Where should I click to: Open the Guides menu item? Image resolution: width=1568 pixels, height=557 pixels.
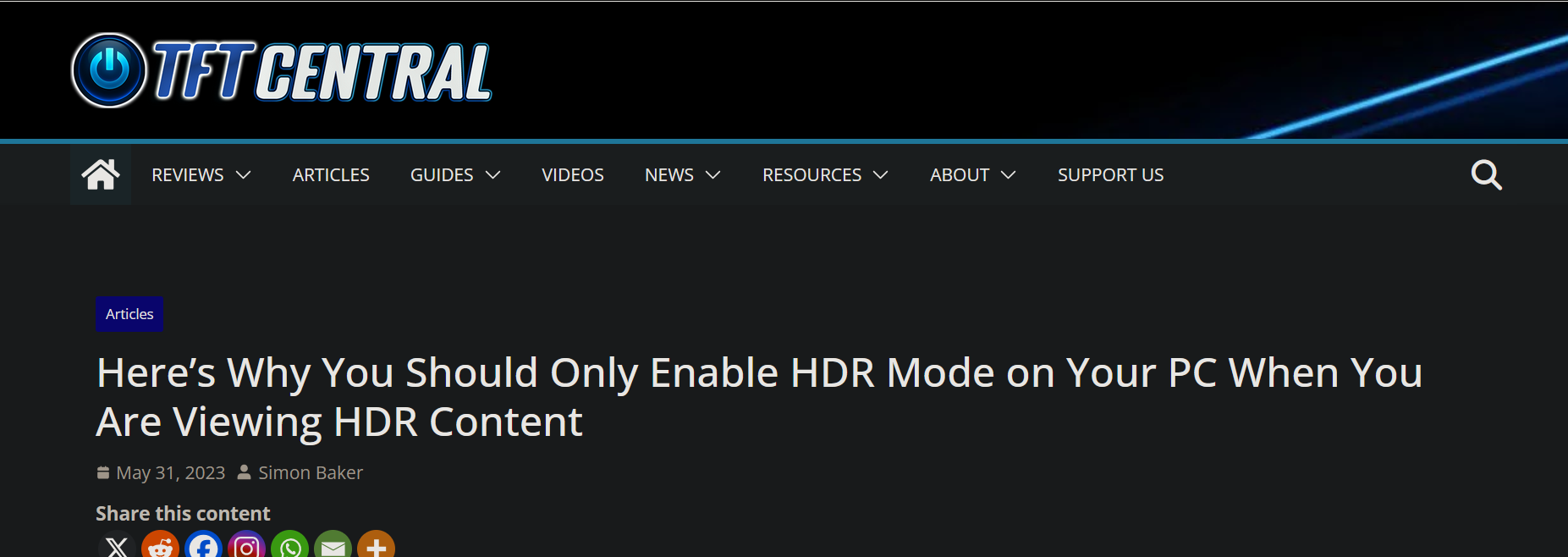point(442,175)
